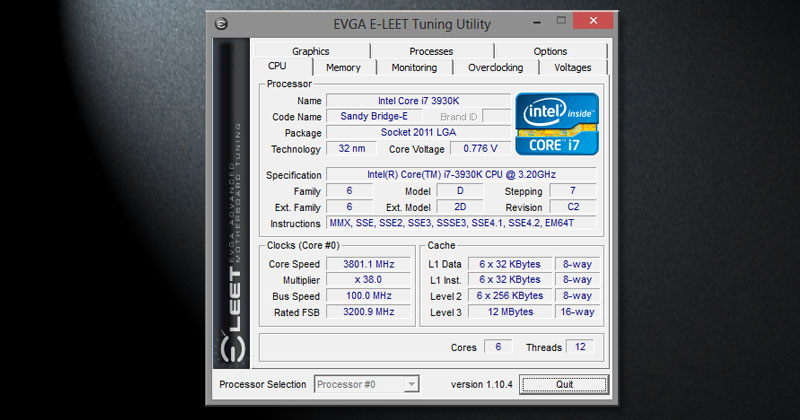This screenshot has width=800, height=420.
Task: Click the Family value field
Action: coord(349,191)
